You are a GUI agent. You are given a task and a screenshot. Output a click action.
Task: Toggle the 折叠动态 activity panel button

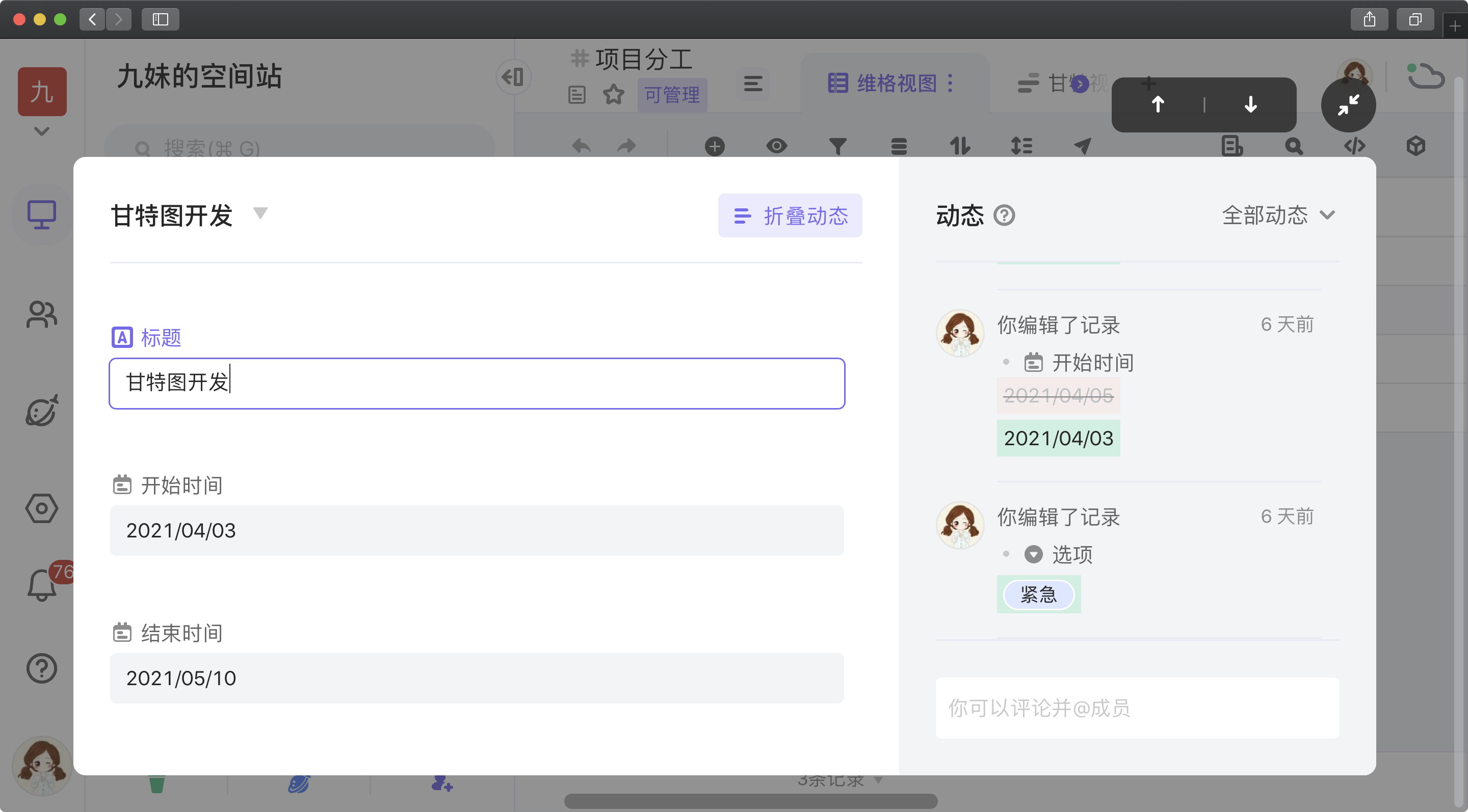790,216
